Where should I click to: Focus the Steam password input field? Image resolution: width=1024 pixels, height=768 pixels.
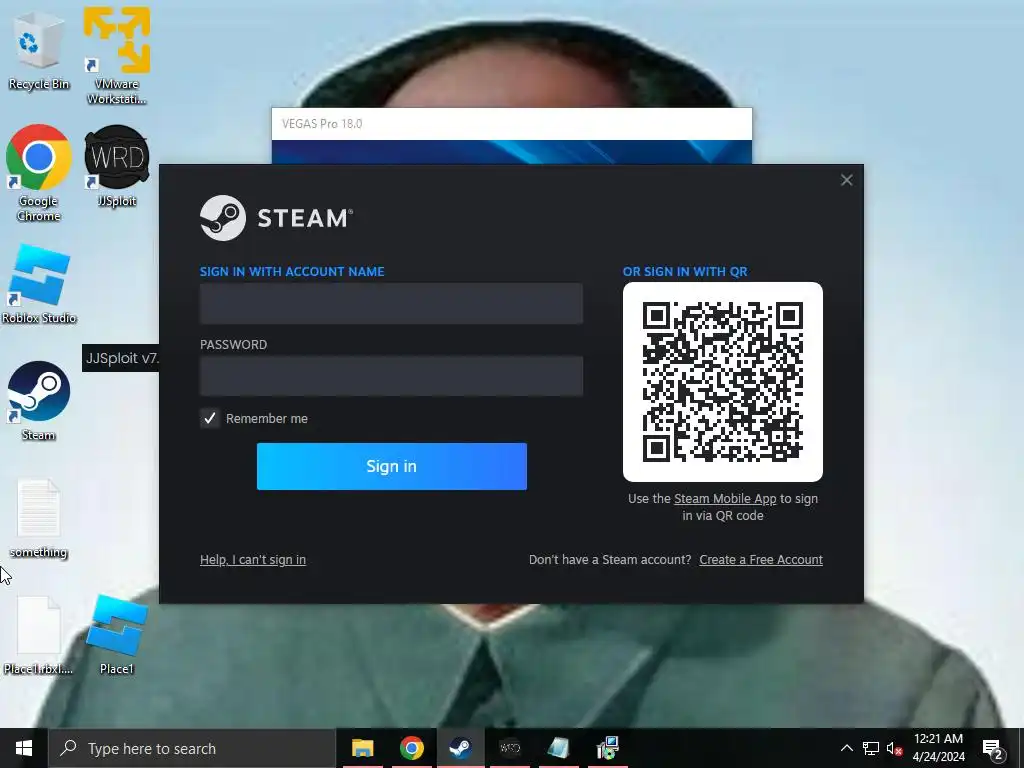click(391, 376)
